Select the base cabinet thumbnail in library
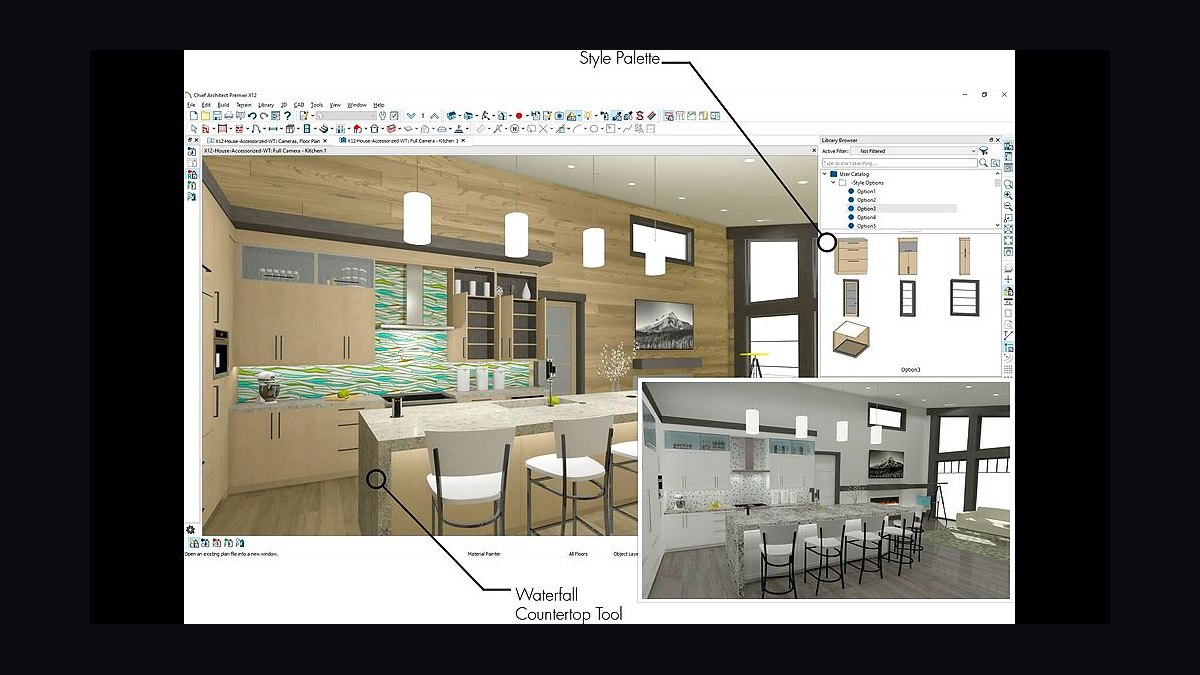The height and width of the screenshot is (675, 1200). pyautogui.click(x=852, y=257)
